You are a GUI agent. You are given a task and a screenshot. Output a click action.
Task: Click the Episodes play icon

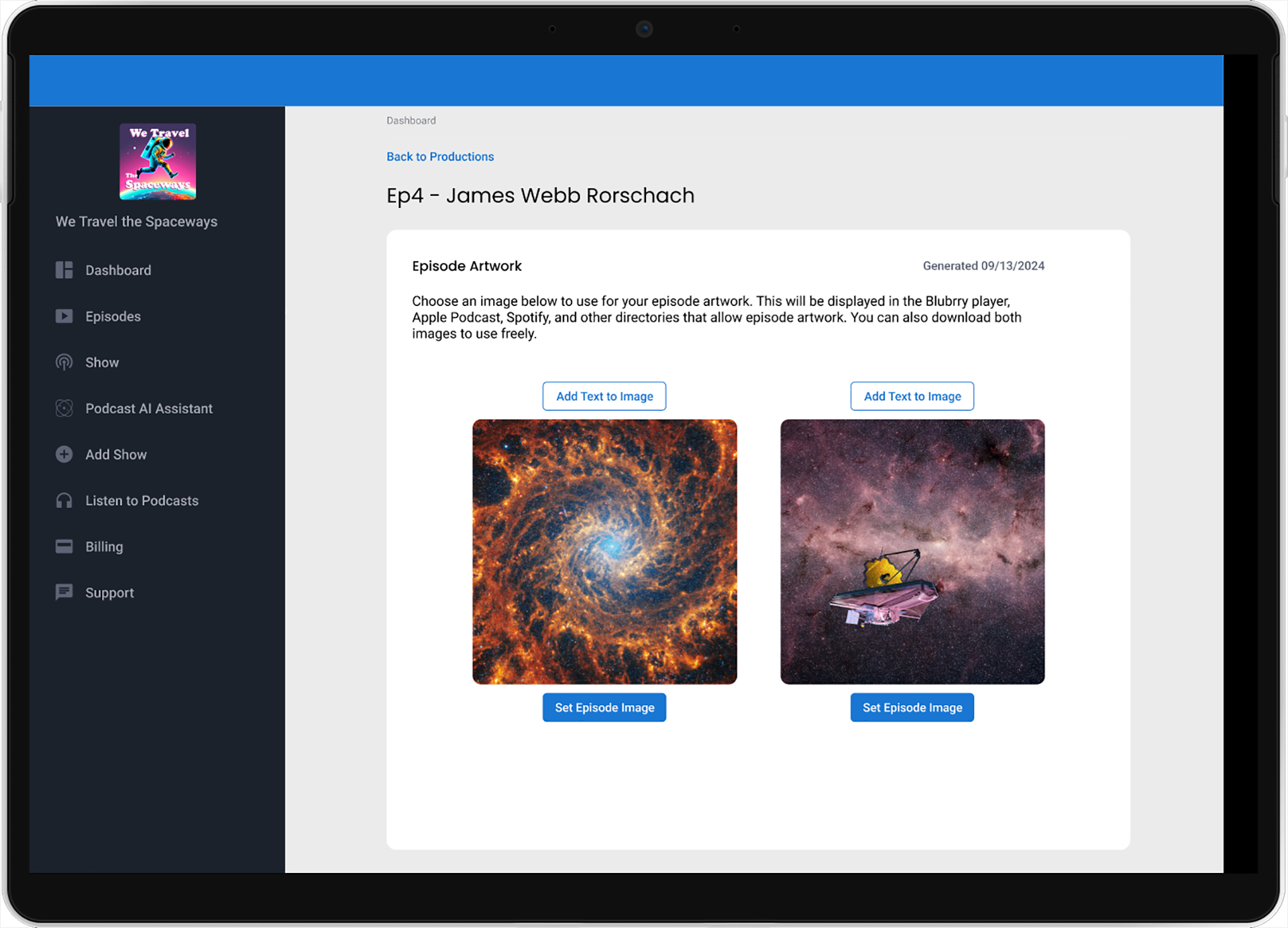tap(64, 316)
